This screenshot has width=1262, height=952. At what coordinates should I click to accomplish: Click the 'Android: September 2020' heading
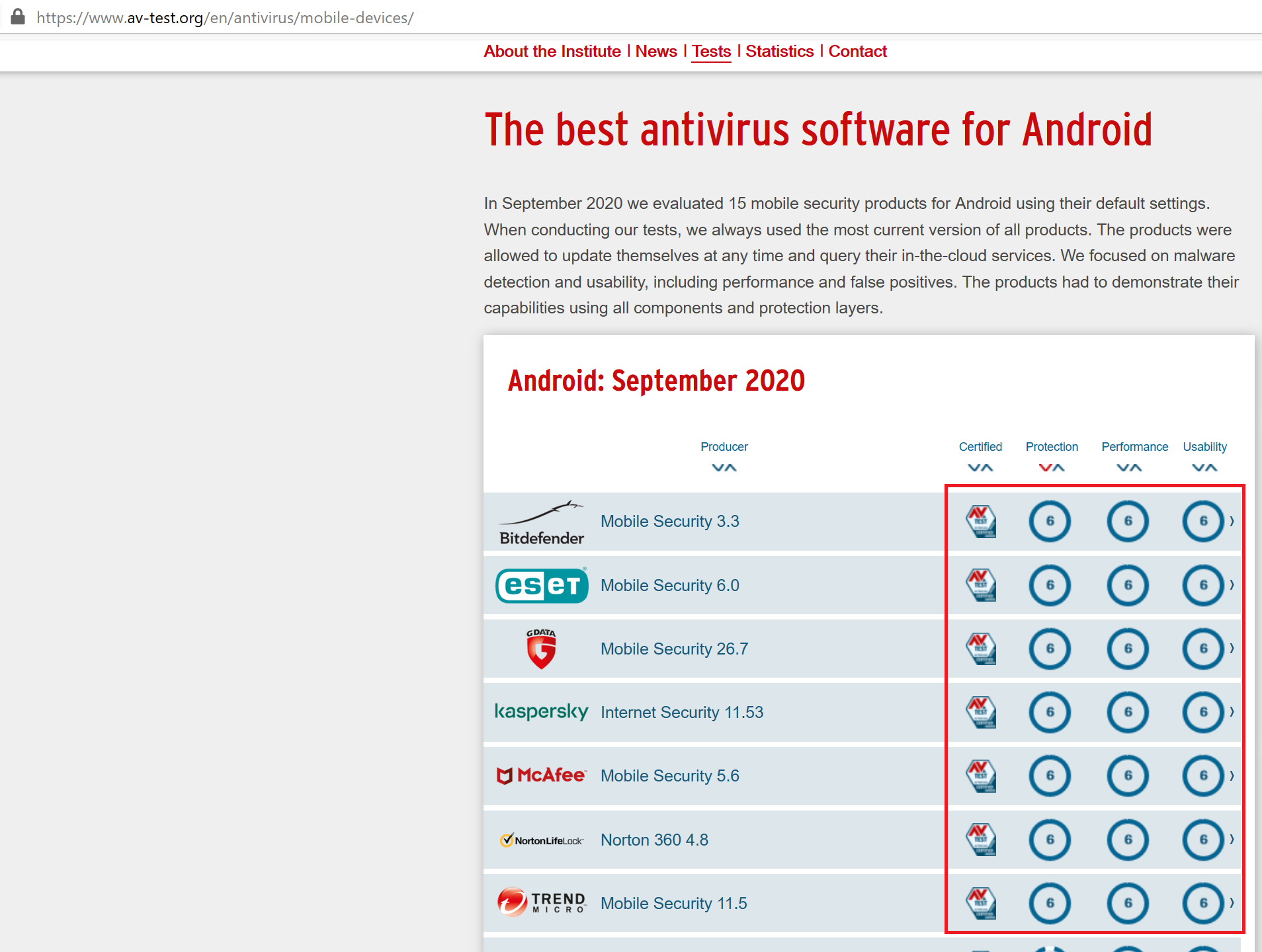click(x=656, y=381)
